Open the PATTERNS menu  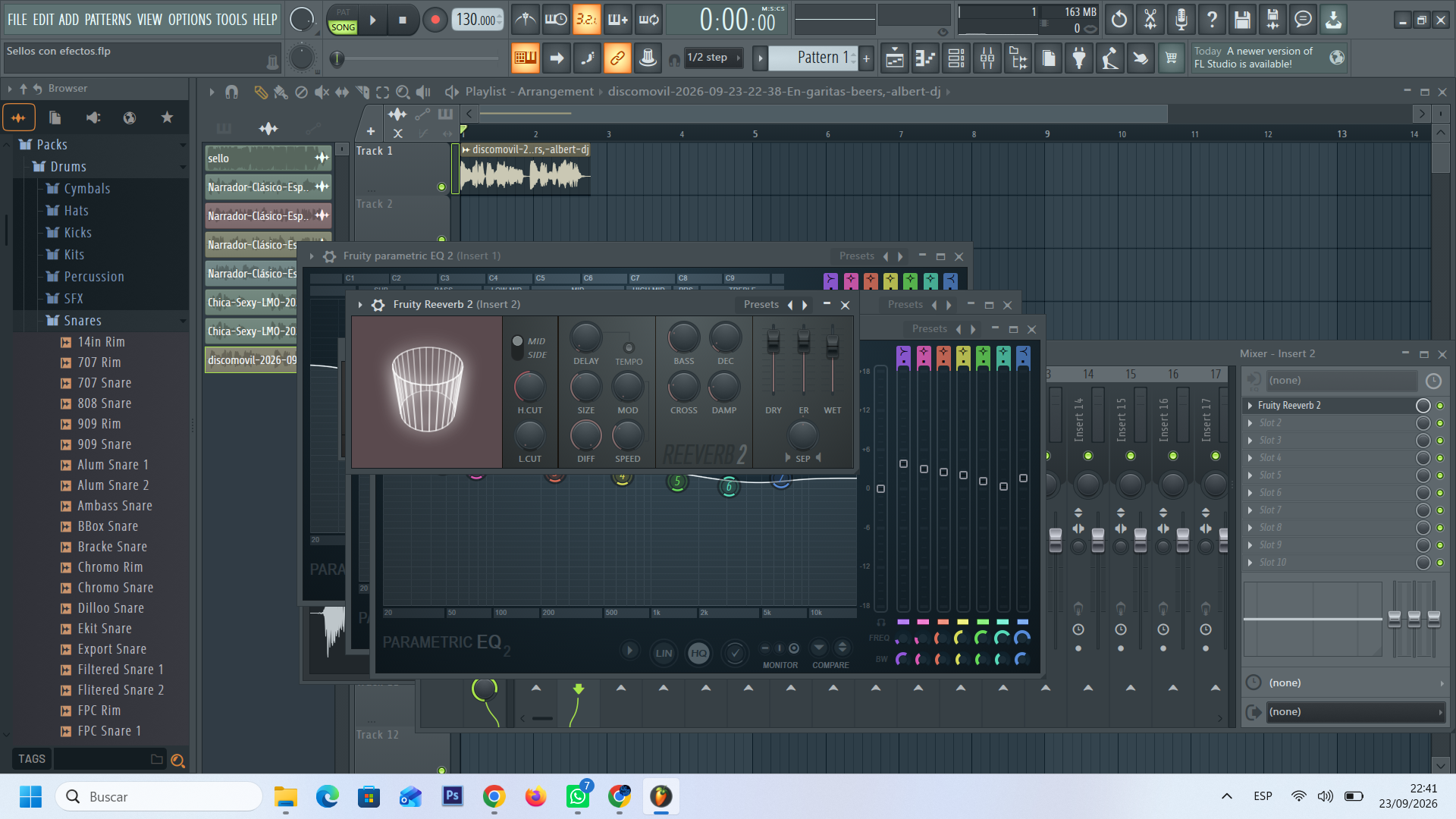click(108, 20)
